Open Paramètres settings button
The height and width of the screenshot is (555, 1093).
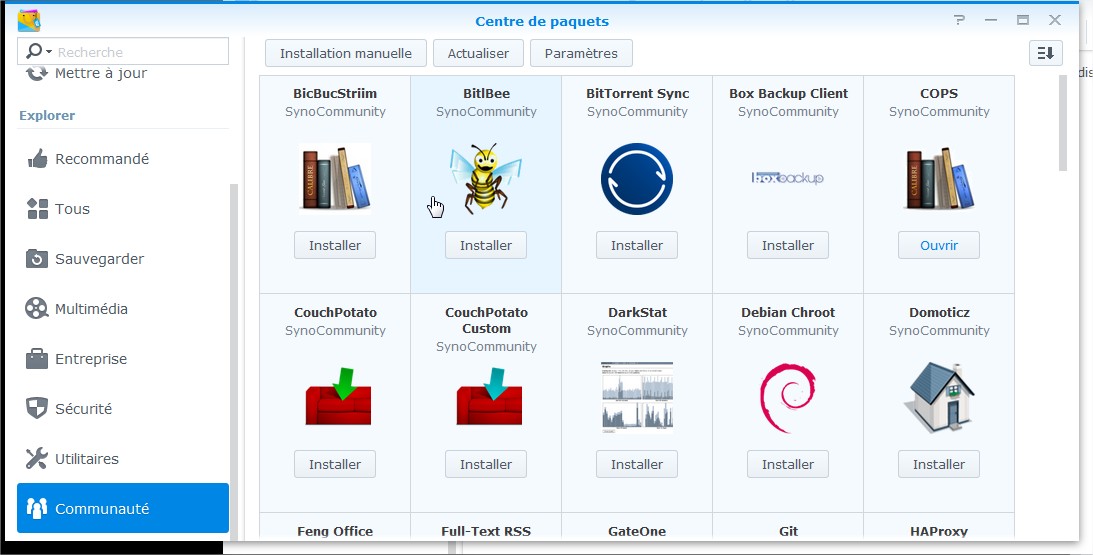pos(581,53)
